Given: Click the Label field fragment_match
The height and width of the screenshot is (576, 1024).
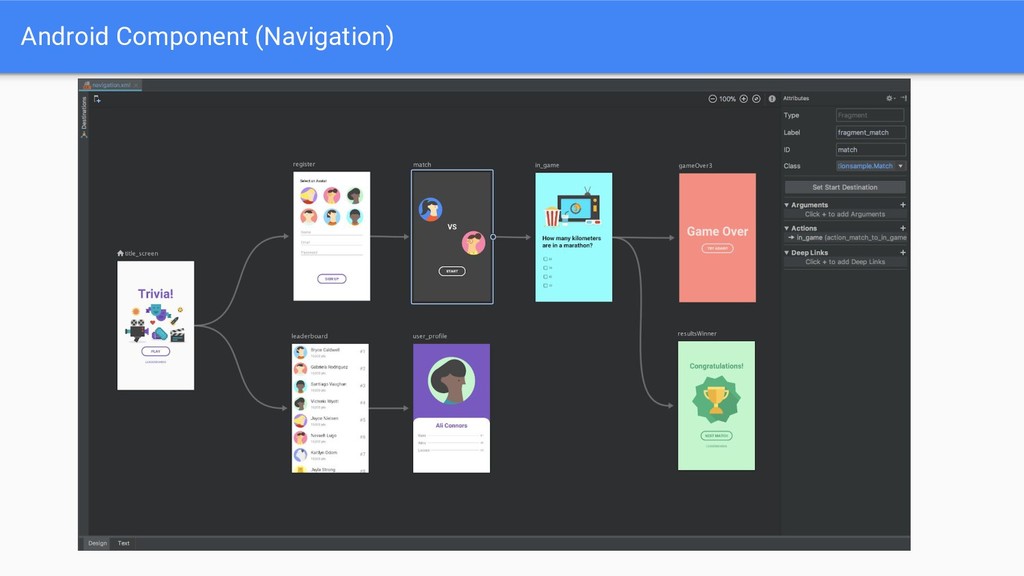Looking at the screenshot, I should [870, 133].
